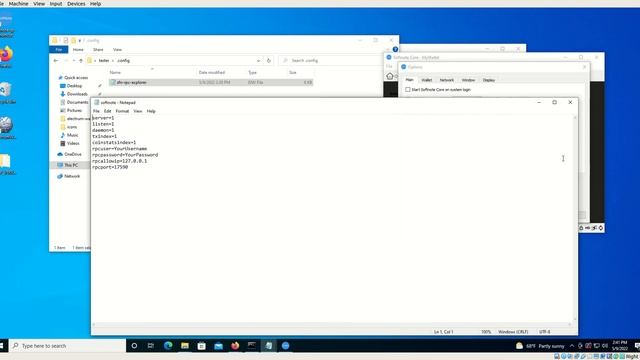This screenshot has width=640, height=360.
Task: Open the Firefox desktop shortcut
Action: tap(6, 57)
